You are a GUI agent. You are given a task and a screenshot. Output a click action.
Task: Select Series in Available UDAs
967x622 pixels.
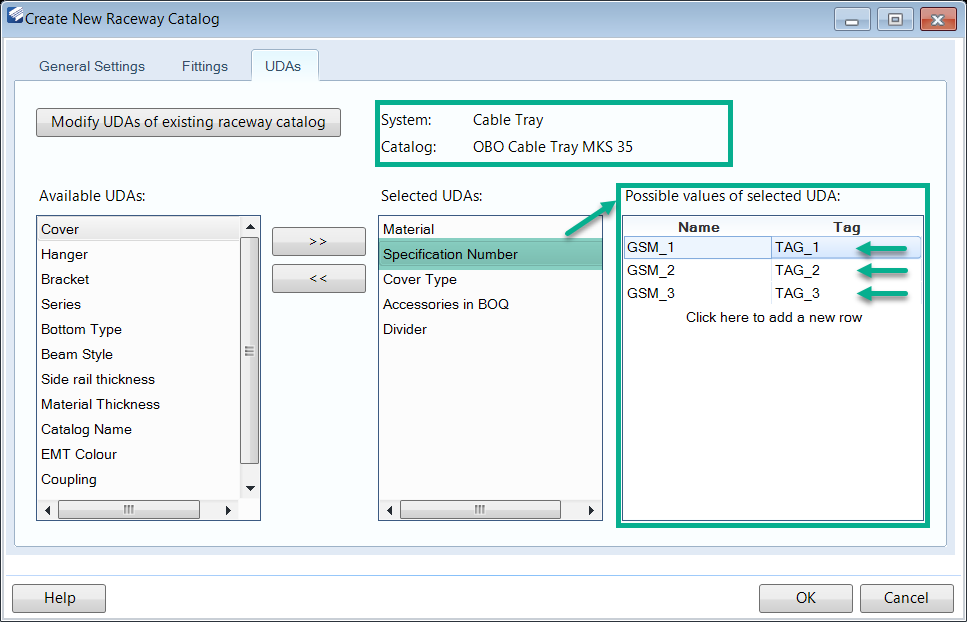click(x=139, y=304)
